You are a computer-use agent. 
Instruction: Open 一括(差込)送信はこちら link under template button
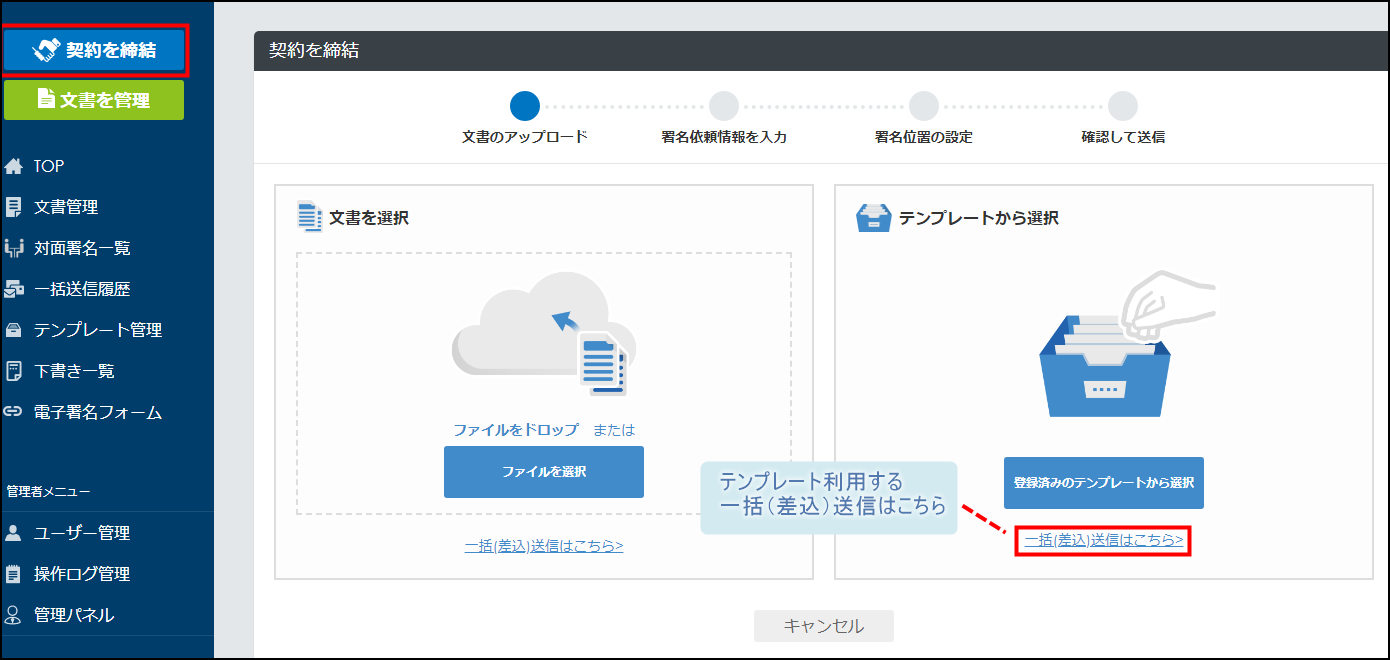tap(1103, 540)
